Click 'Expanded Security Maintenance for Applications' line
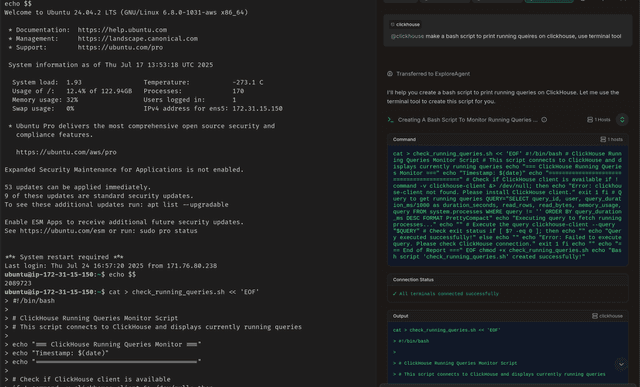The height and width of the screenshot is (387, 640). point(124,170)
